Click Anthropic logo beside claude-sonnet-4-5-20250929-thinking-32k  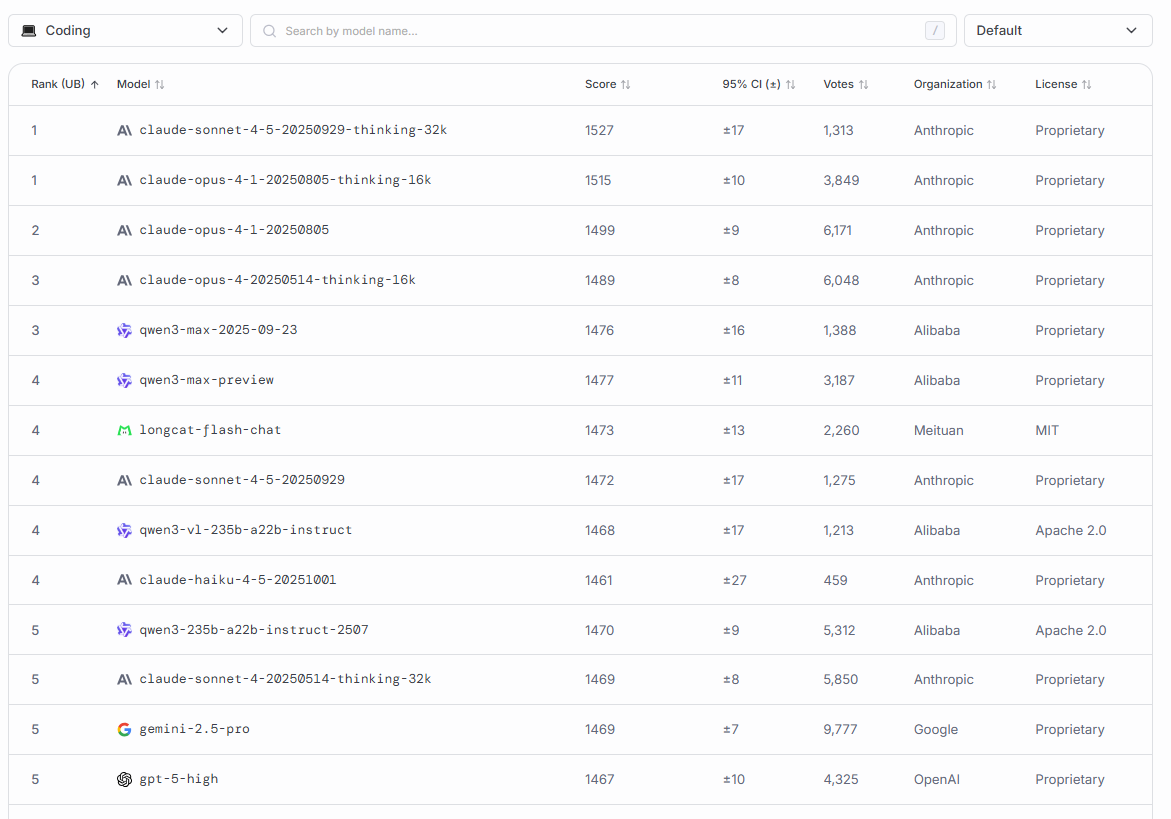click(125, 131)
